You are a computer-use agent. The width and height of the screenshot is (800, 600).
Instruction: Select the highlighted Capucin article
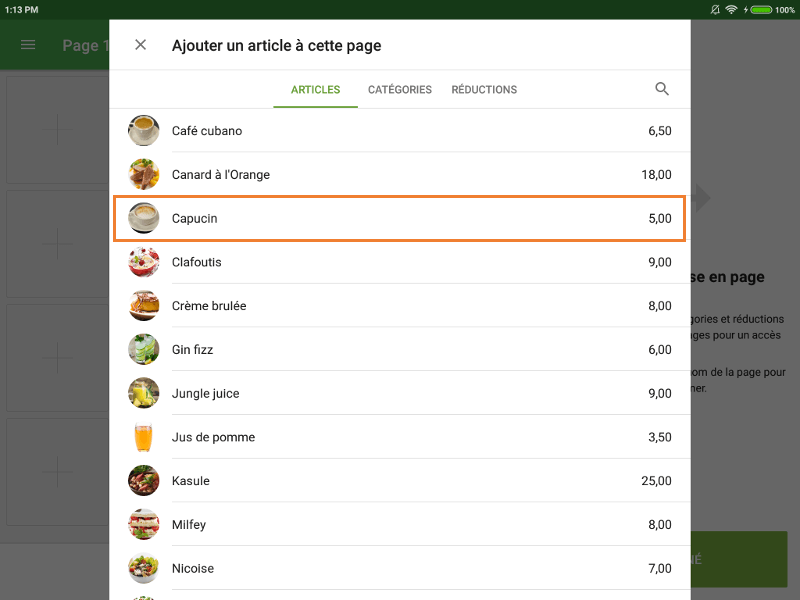(400, 218)
